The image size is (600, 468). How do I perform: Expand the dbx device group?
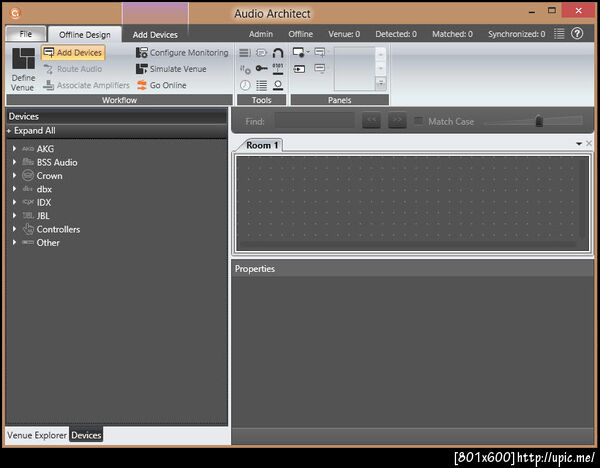coord(14,189)
